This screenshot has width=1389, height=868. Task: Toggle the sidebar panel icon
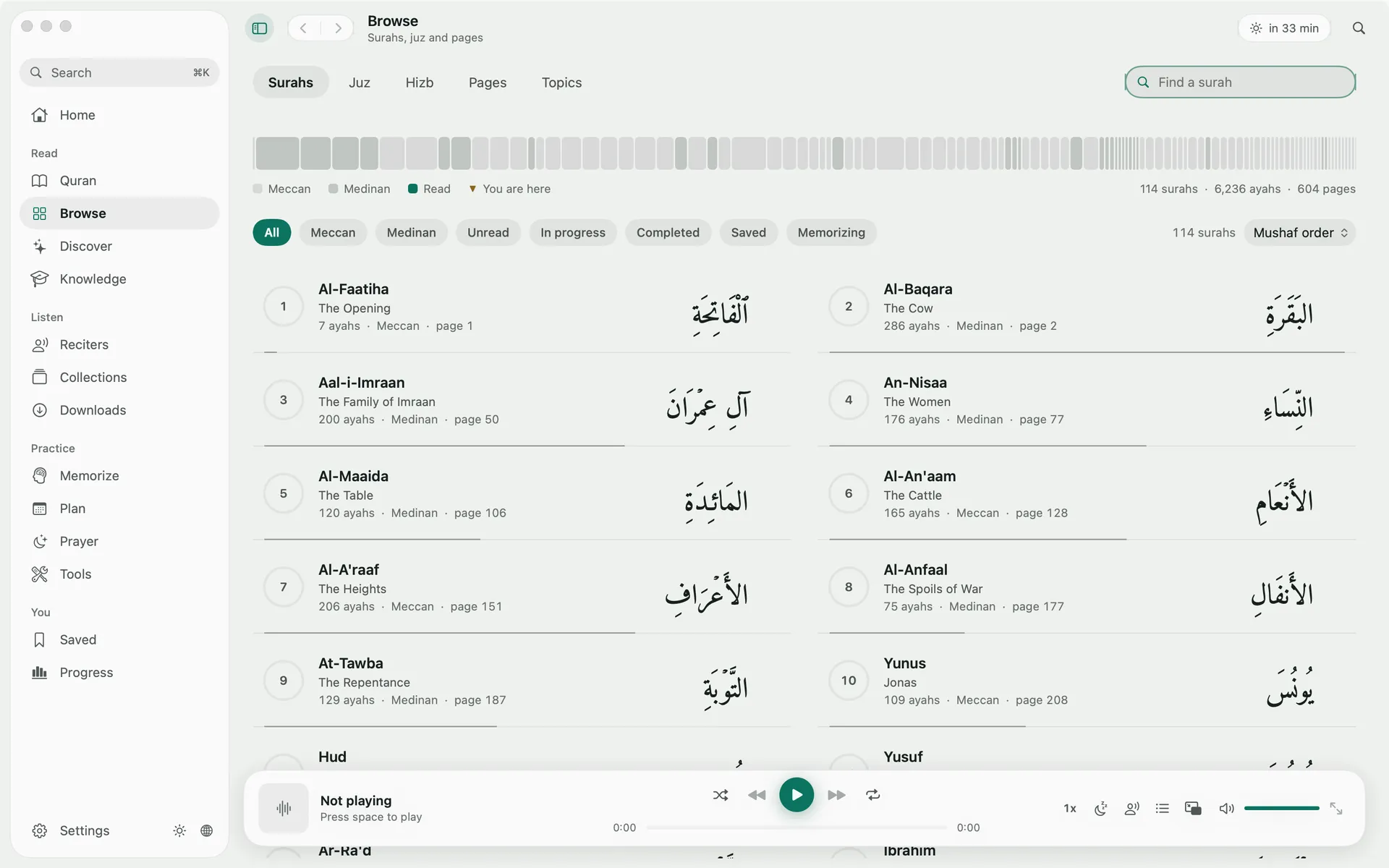point(260,28)
